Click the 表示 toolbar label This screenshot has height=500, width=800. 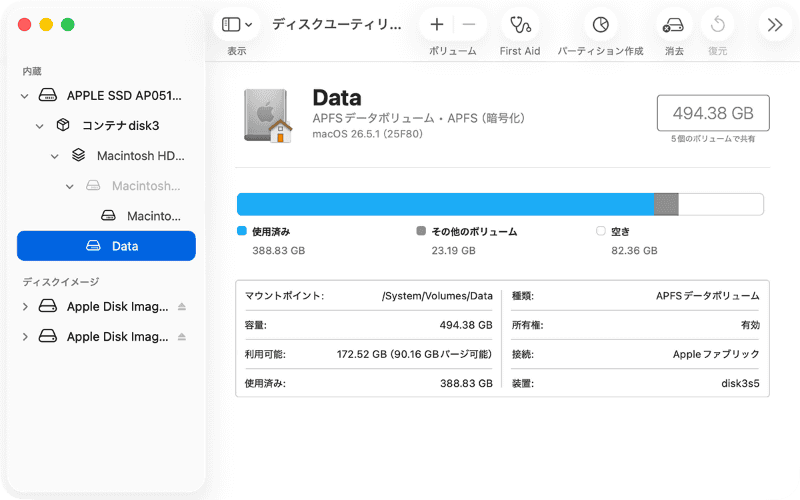pyautogui.click(x=237, y=51)
